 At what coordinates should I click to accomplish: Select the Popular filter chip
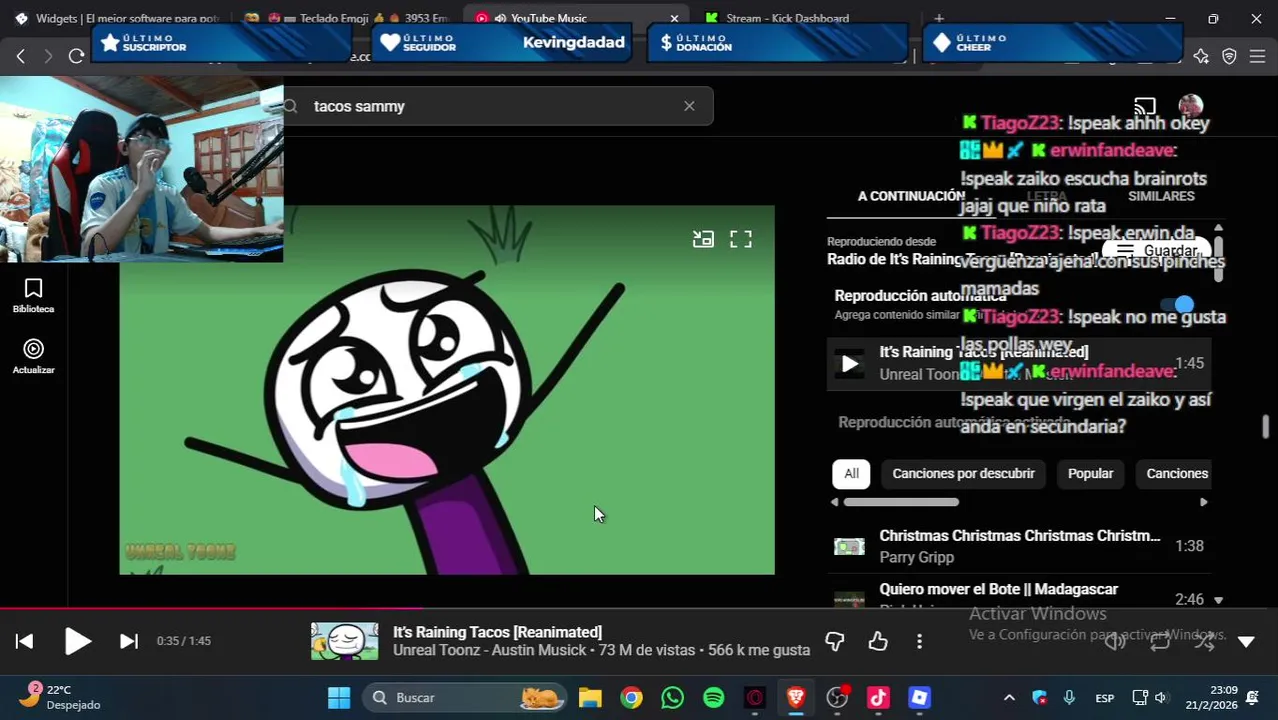[x=1090, y=473]
